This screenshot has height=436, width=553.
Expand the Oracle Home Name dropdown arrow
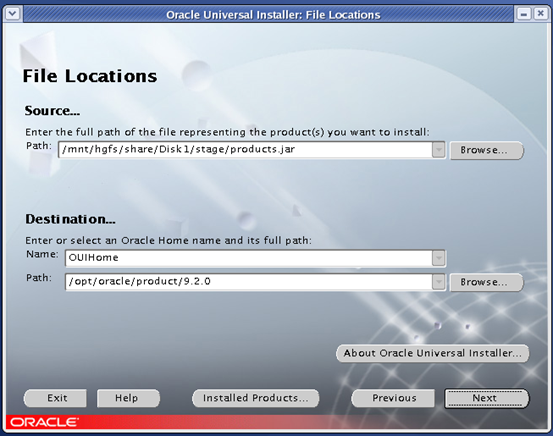coord(438,258)
